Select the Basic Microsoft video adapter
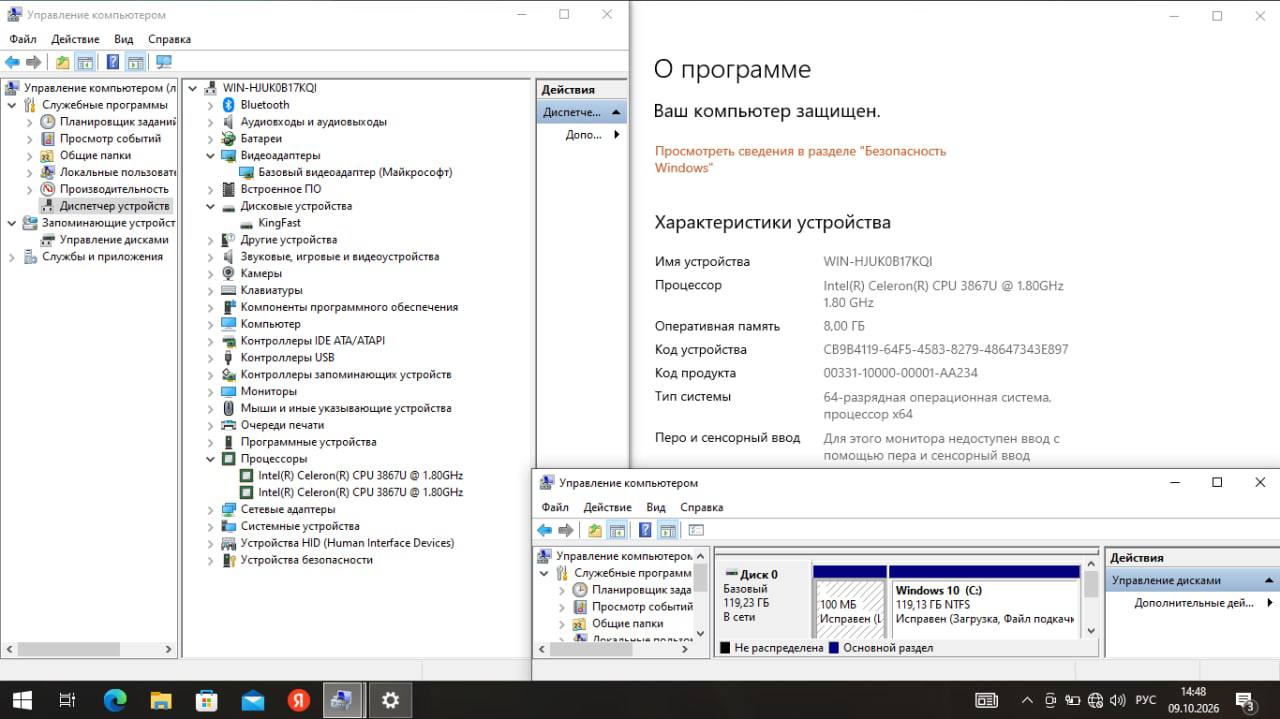This screenshot has width=1280, height=719. [x=355, y=172]
